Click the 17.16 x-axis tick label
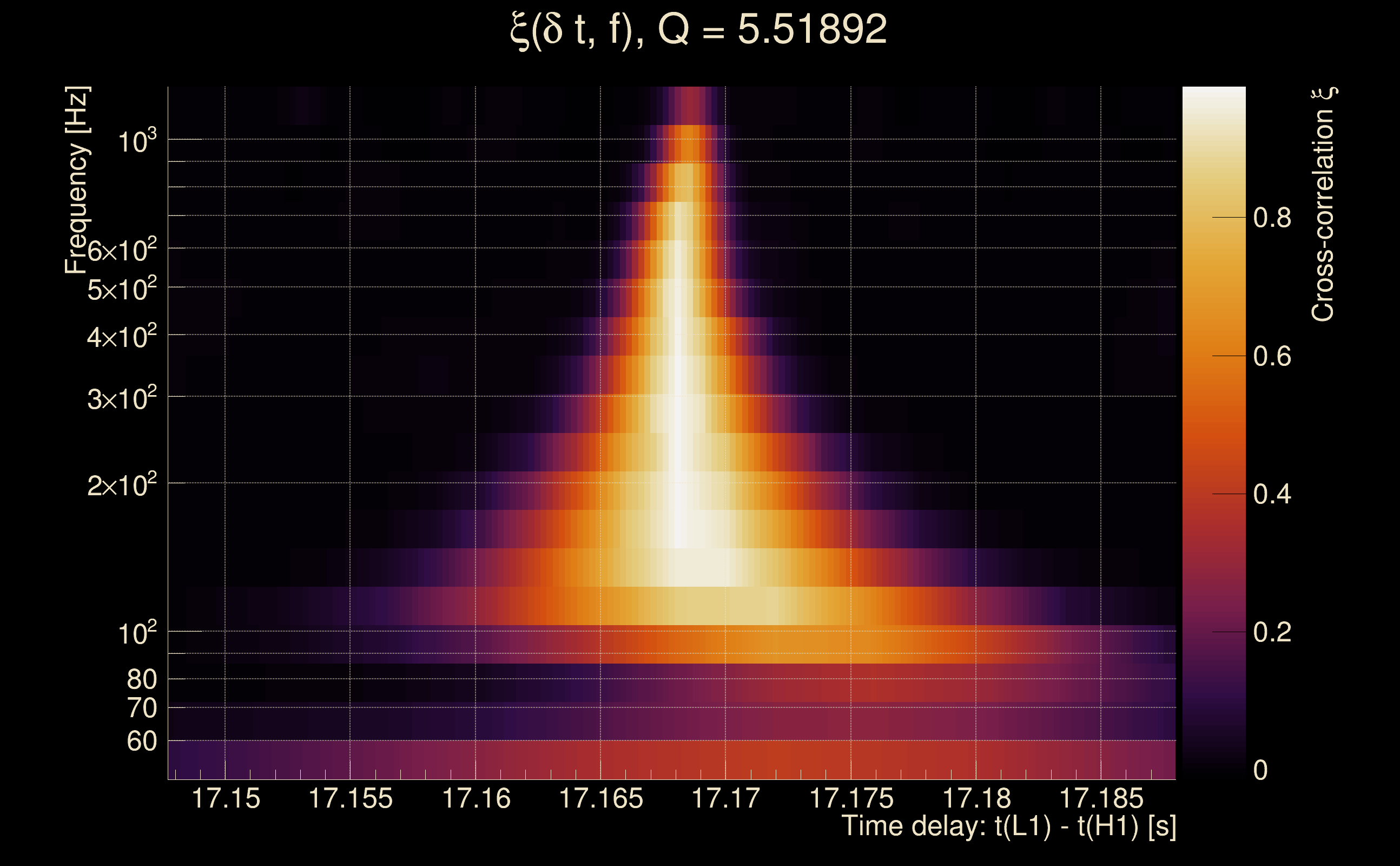This screenshot has width=1400, height=866. point(476,798)
